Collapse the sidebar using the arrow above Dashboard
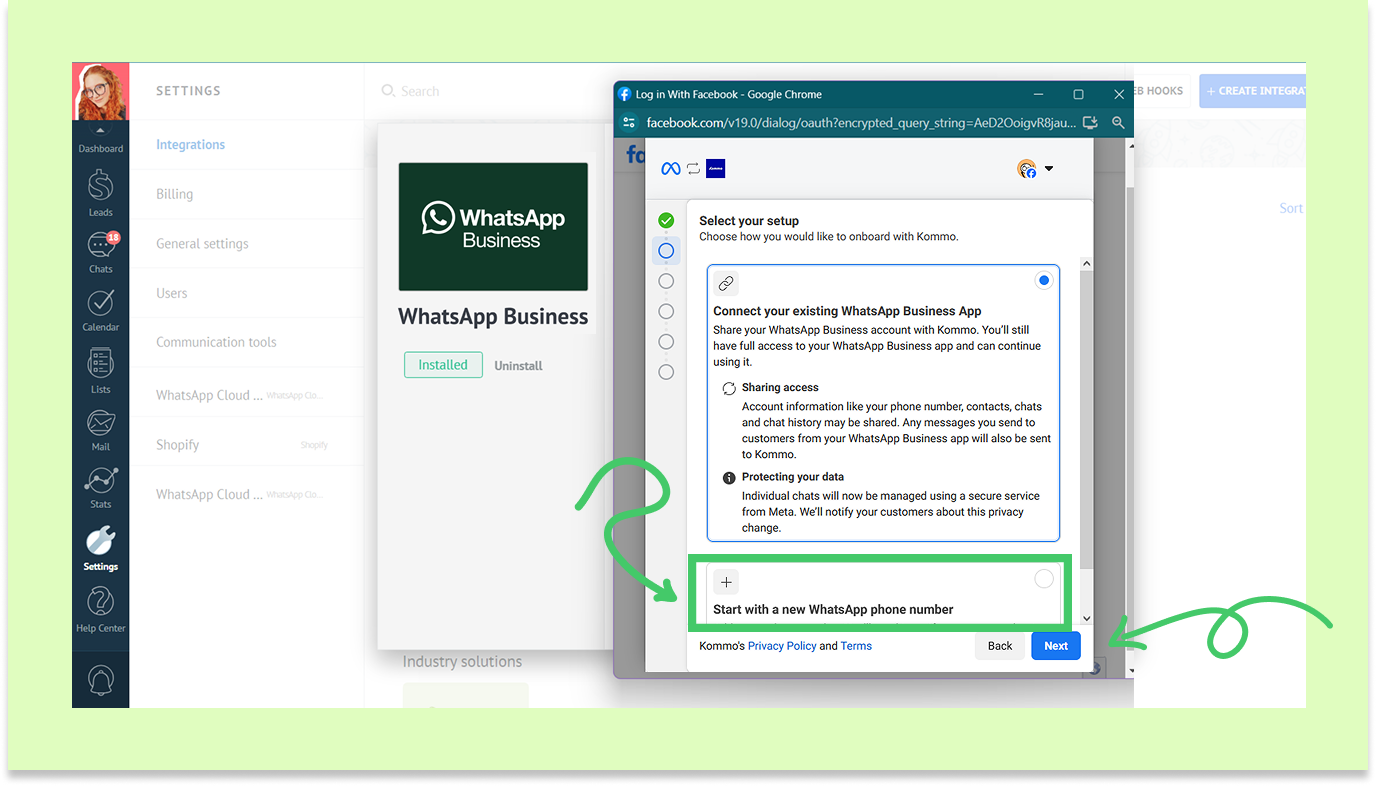Image resolution: width=1376 pixels, height=786 pixels. tap(100, 131)
